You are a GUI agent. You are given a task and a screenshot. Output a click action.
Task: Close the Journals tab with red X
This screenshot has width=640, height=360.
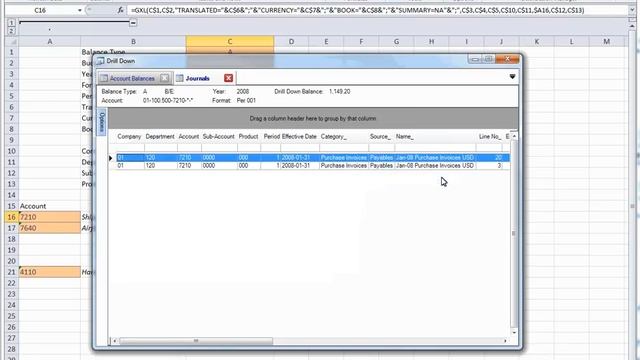click(229, 78)
